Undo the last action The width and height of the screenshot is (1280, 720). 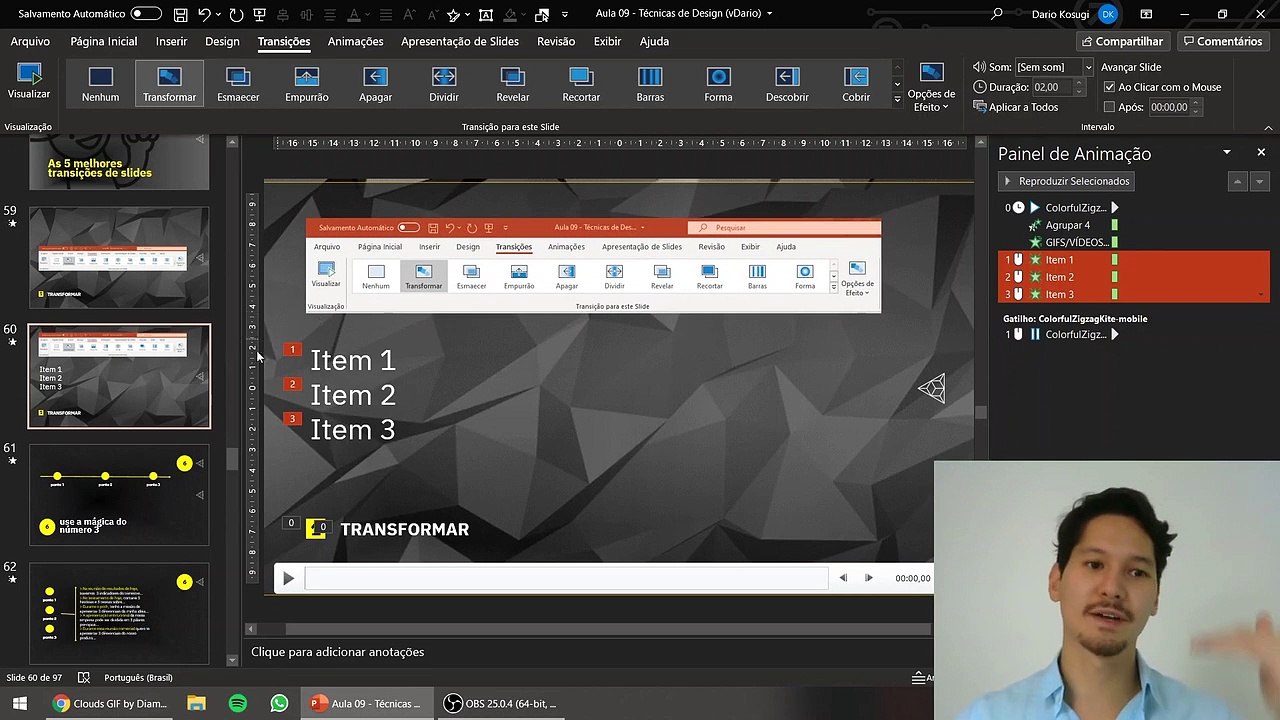click(x=205, y=14)
